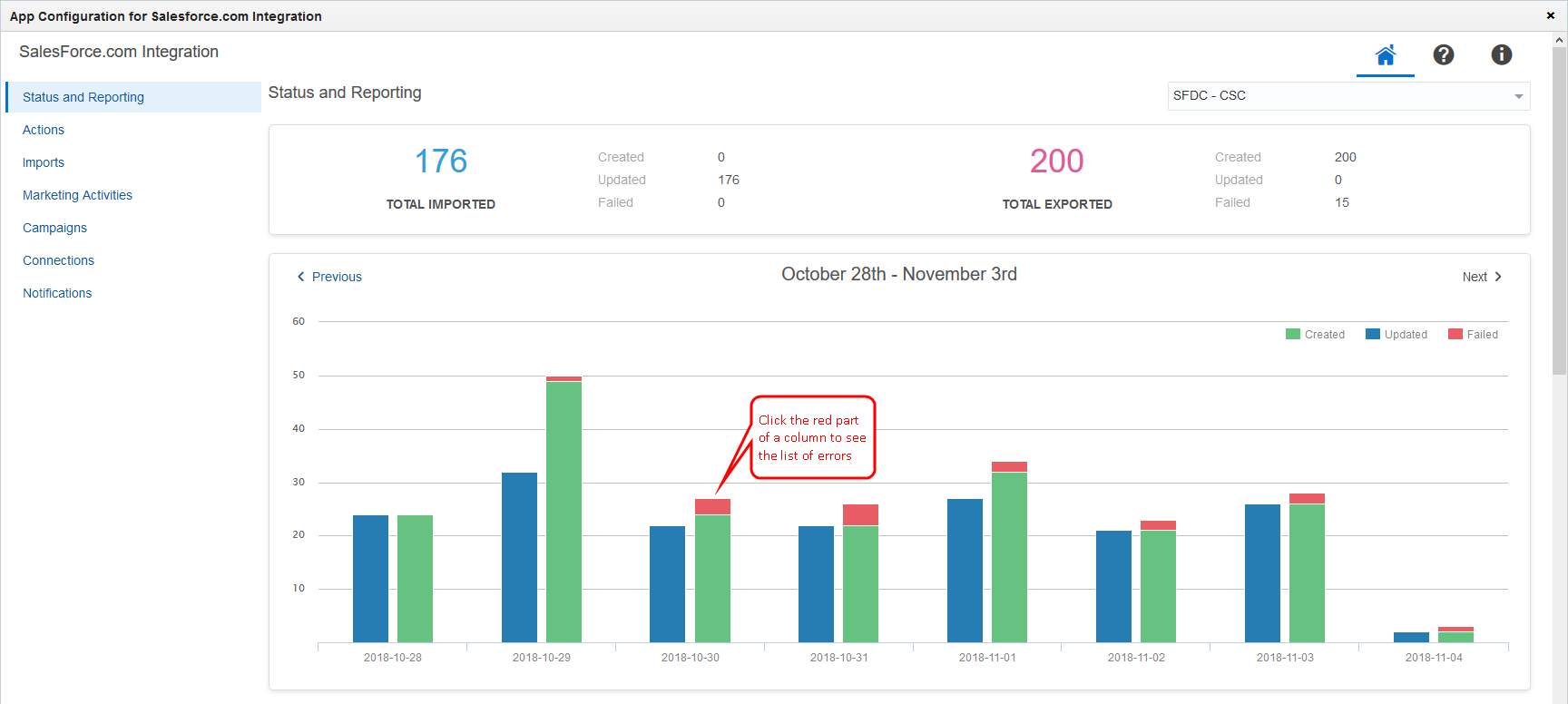1568x704 pixels.
Task: Open the Connections menu item
Action: 58,260
